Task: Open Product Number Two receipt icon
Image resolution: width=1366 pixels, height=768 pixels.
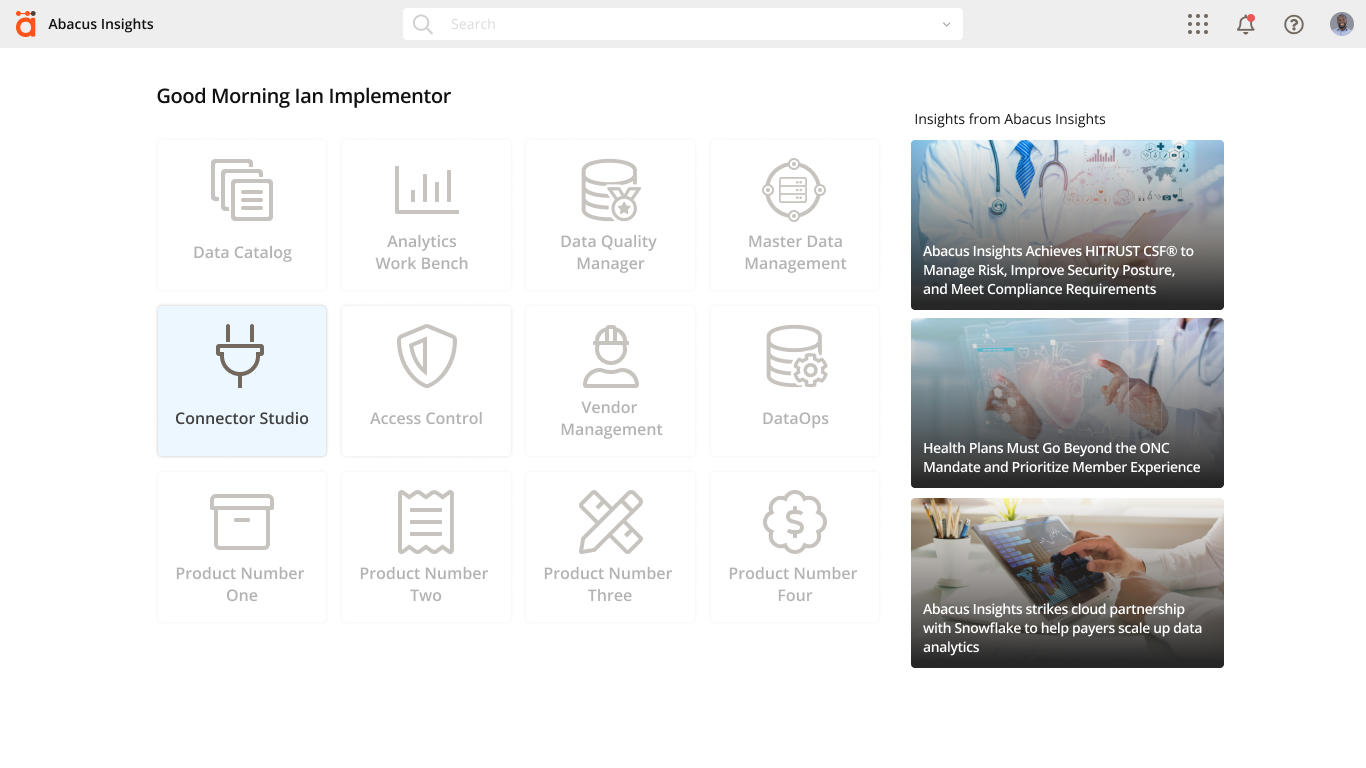Action: pos(426,522)
